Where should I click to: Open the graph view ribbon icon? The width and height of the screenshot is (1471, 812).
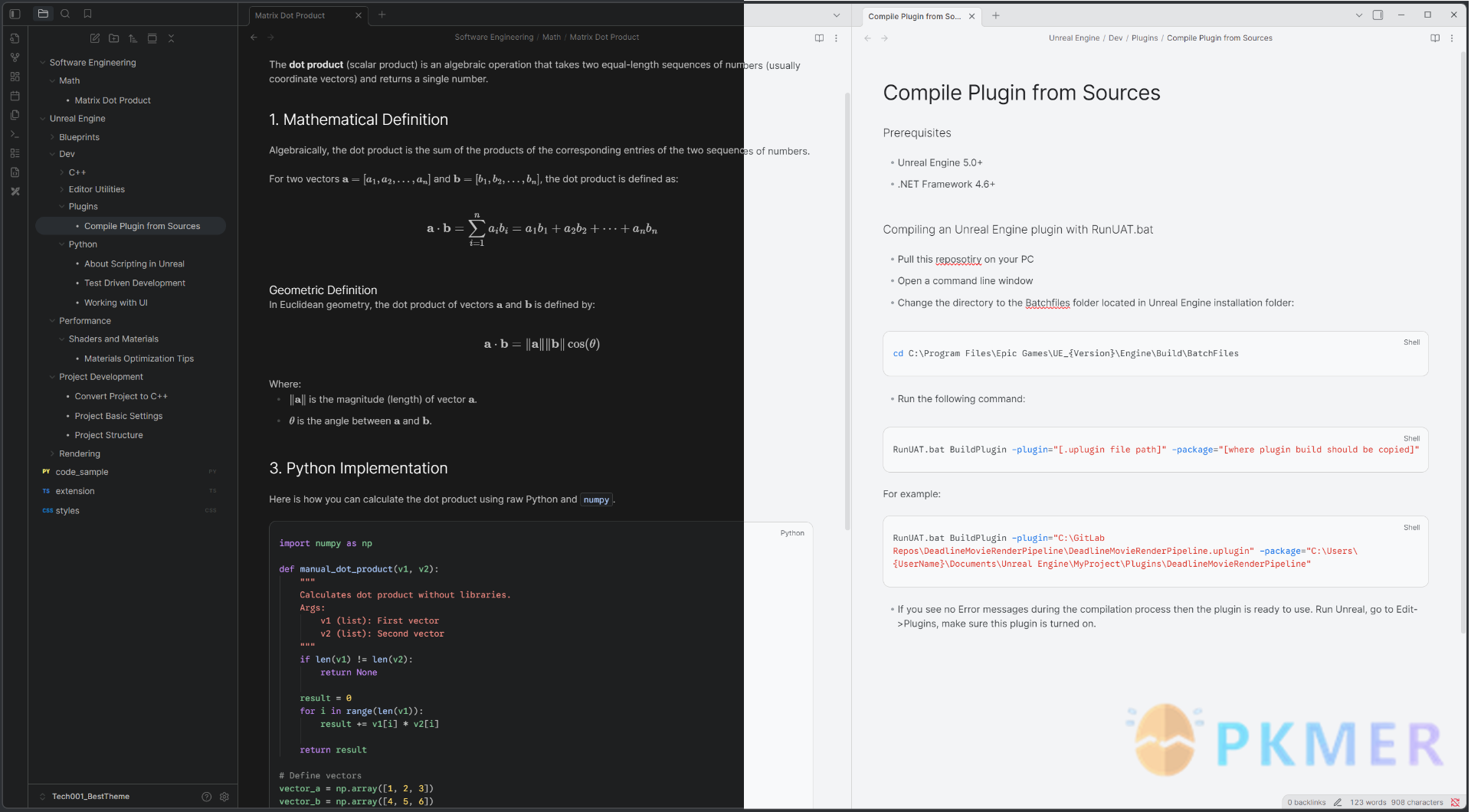tap(15, 57)
